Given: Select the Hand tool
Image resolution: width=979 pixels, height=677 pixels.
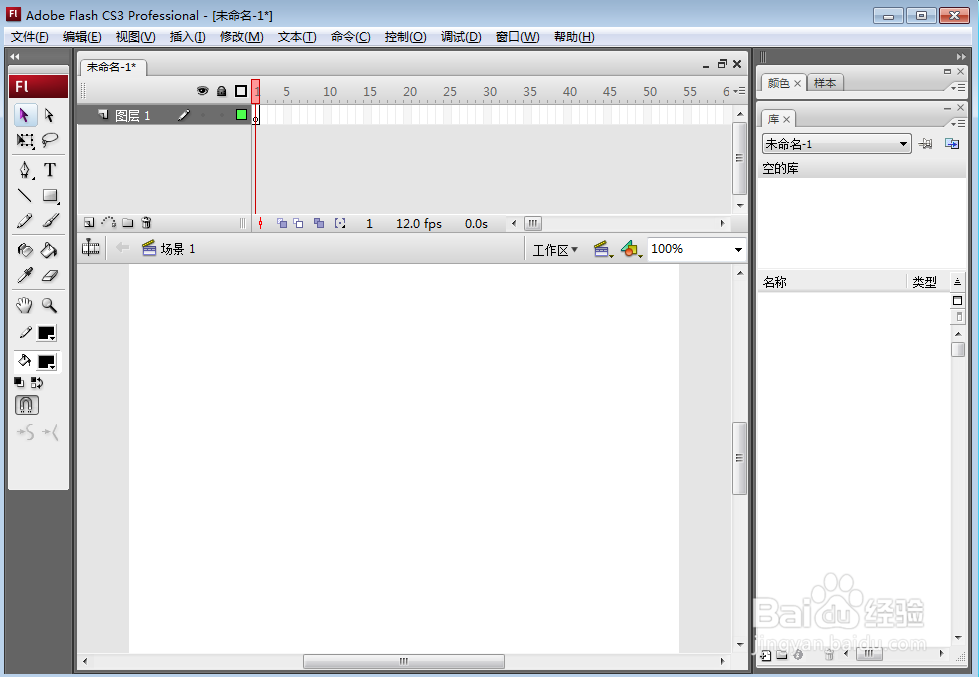Looking at the screenshot, I should pyautogui.click(x=25, y=305).
